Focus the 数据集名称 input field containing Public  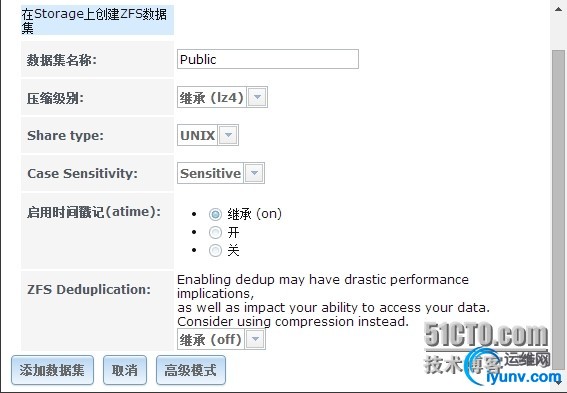(x=268, y=59)
